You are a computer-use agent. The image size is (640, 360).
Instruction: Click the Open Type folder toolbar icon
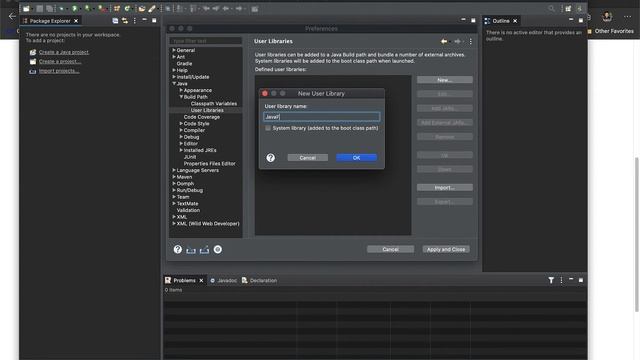(x=142, y=9)
